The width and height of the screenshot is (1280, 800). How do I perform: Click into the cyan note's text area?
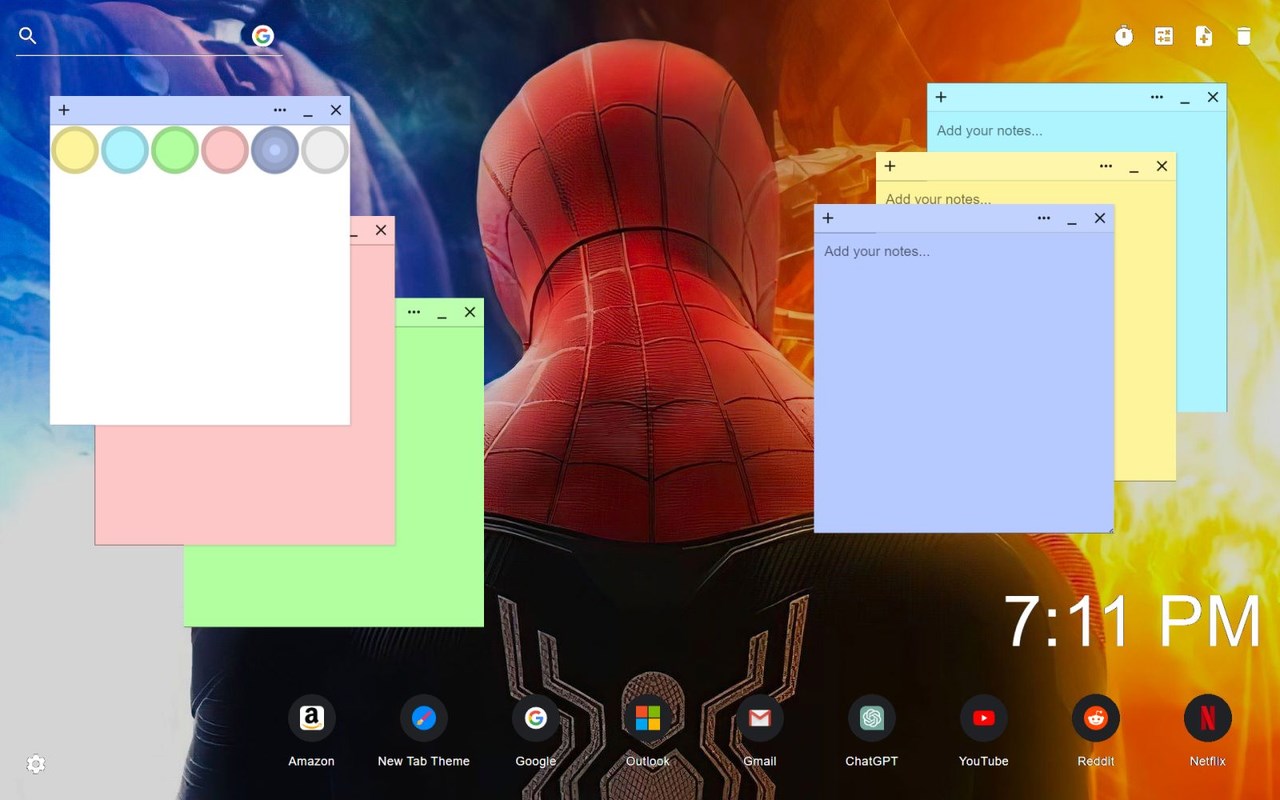tap(1077, 131)
